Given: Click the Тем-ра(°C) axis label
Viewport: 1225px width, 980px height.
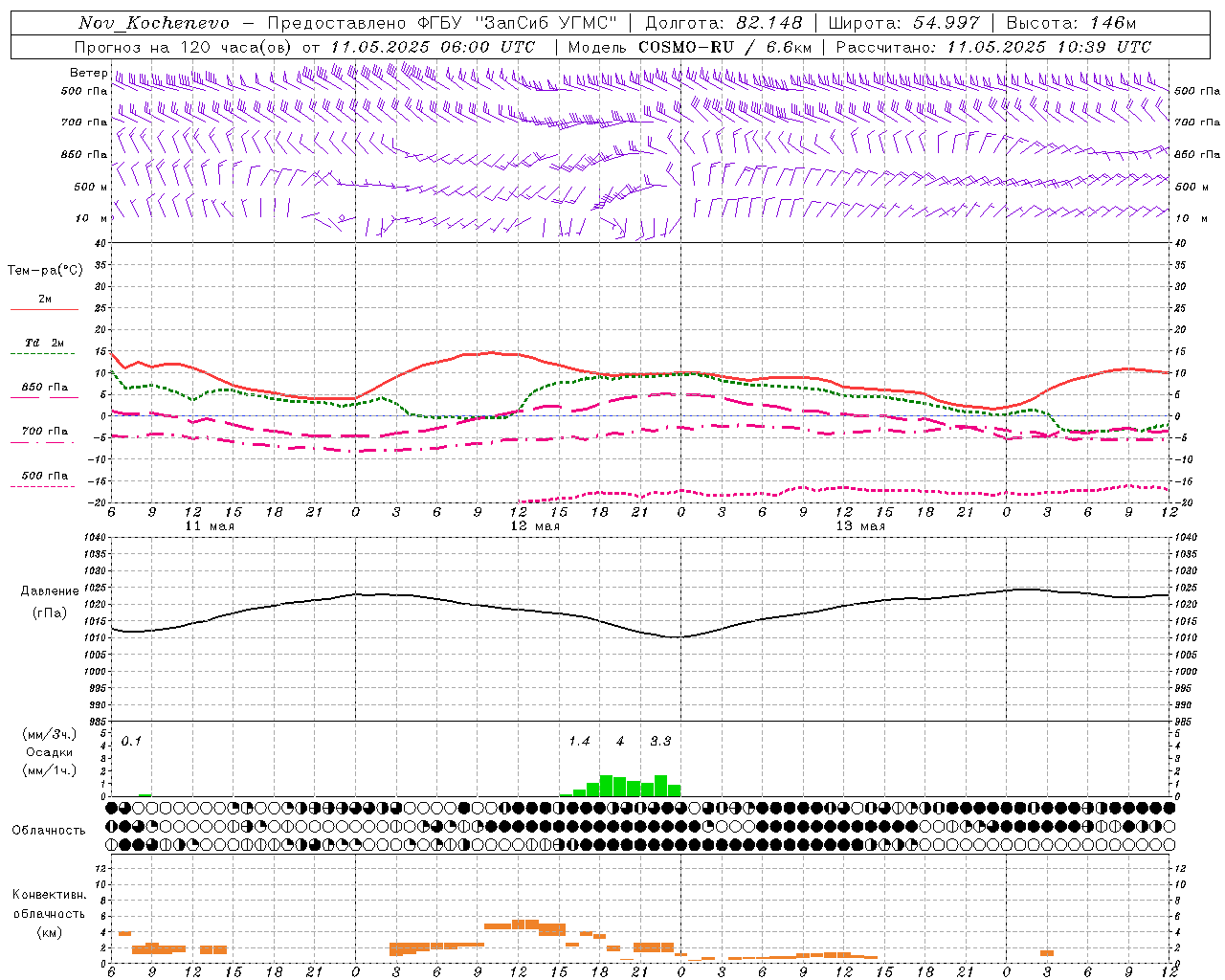Looking at the screenshot, I should tap(45, 271).
